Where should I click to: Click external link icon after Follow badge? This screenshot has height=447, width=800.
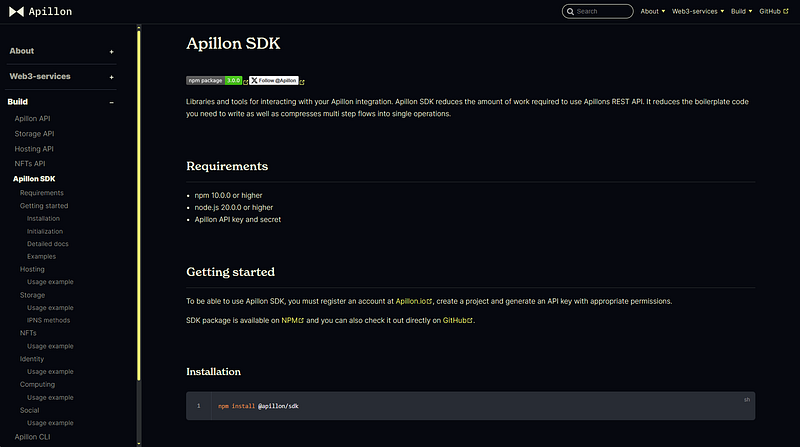pos(302,82)
